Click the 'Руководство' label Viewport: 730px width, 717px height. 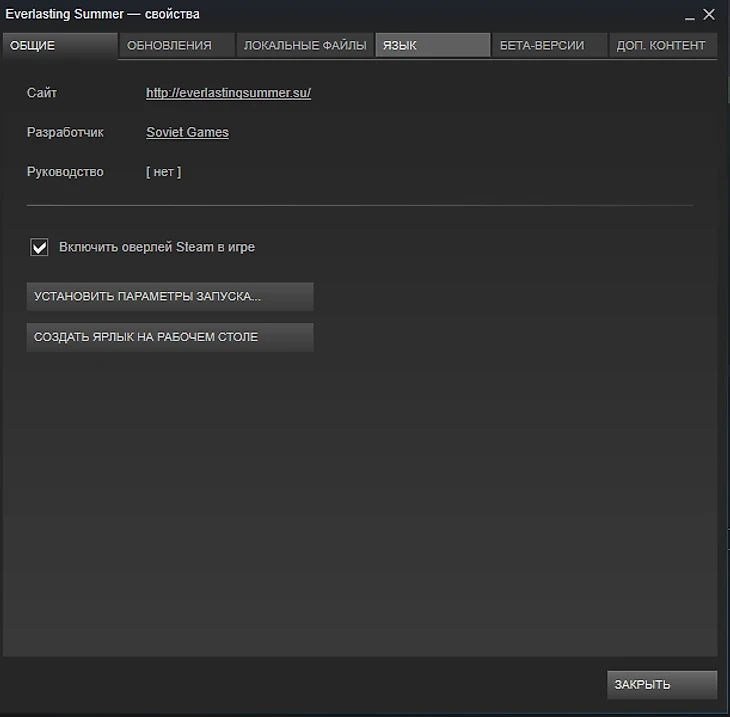point(65,172)
